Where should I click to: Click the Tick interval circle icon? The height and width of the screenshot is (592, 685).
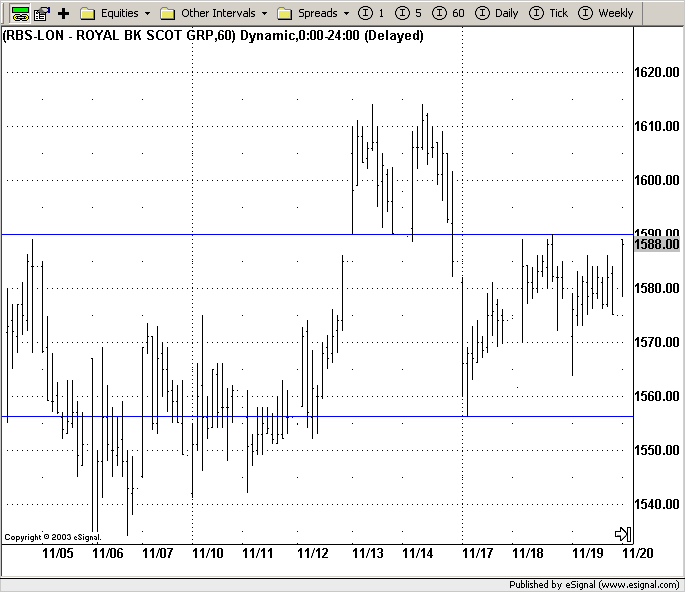[536, 14]
